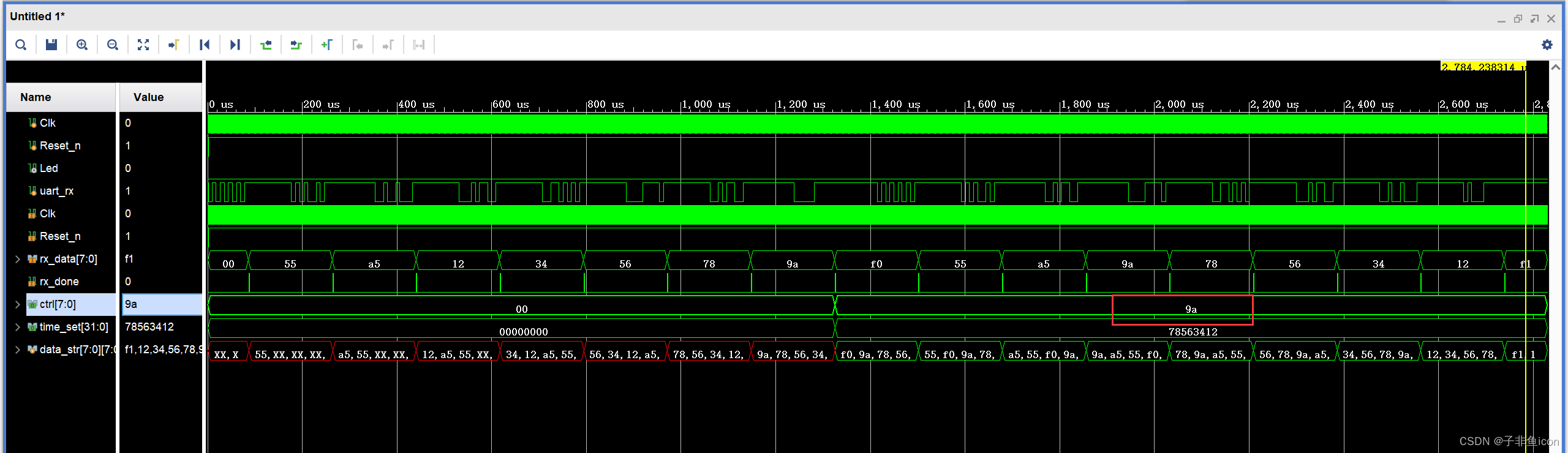Select the Untitled 1* tab title
Image resolution: width=1568 pixels, height=453 pixels.
click(x=37, y=17)
